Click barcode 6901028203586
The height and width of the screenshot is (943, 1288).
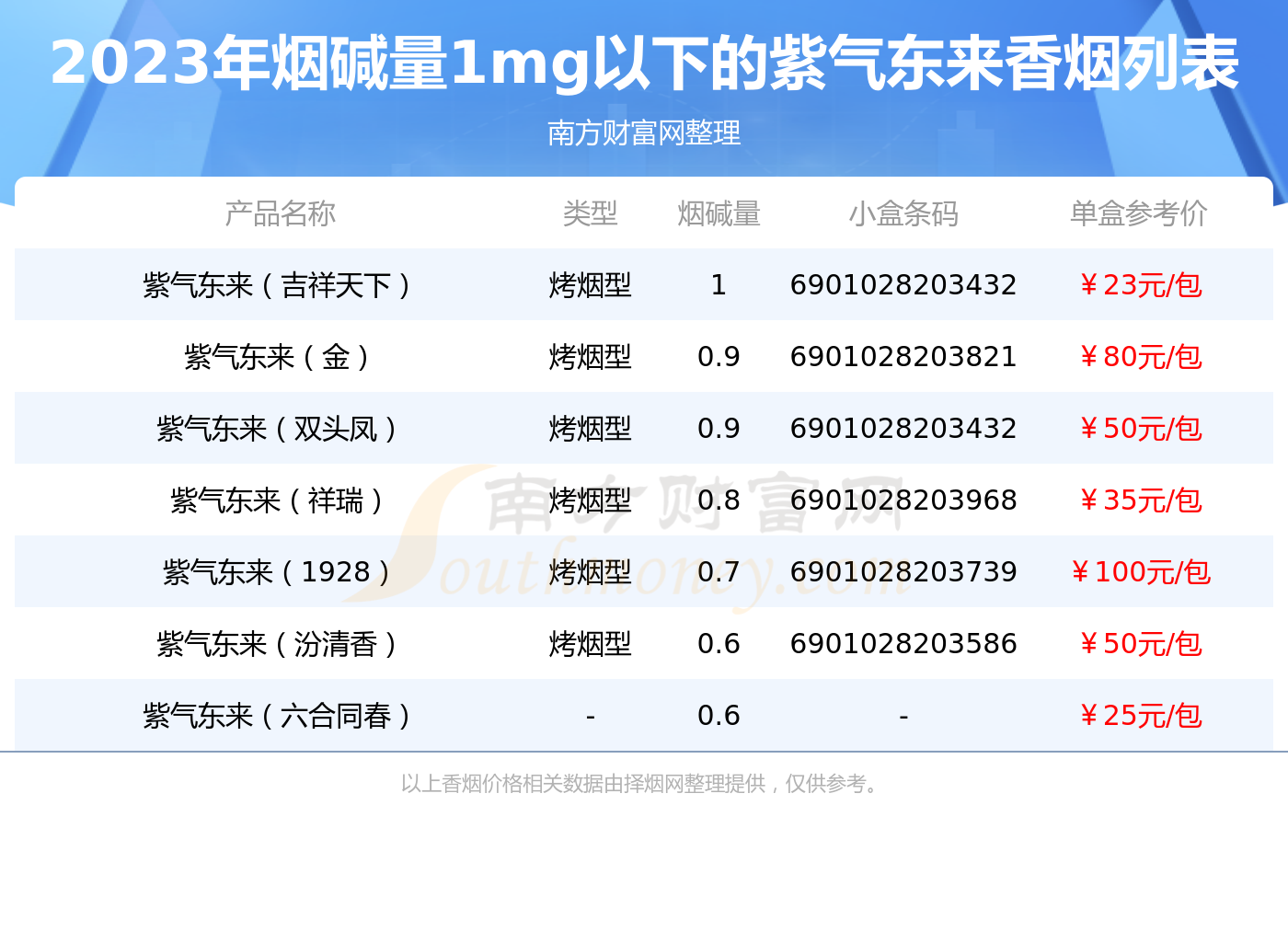pos(903,644)
